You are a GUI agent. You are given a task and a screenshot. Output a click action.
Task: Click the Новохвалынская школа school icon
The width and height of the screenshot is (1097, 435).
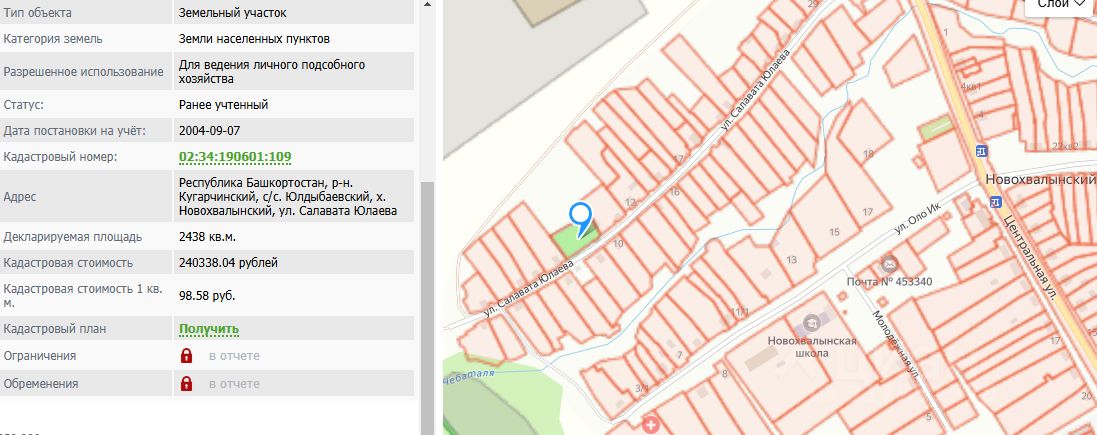tap(812, 322)
